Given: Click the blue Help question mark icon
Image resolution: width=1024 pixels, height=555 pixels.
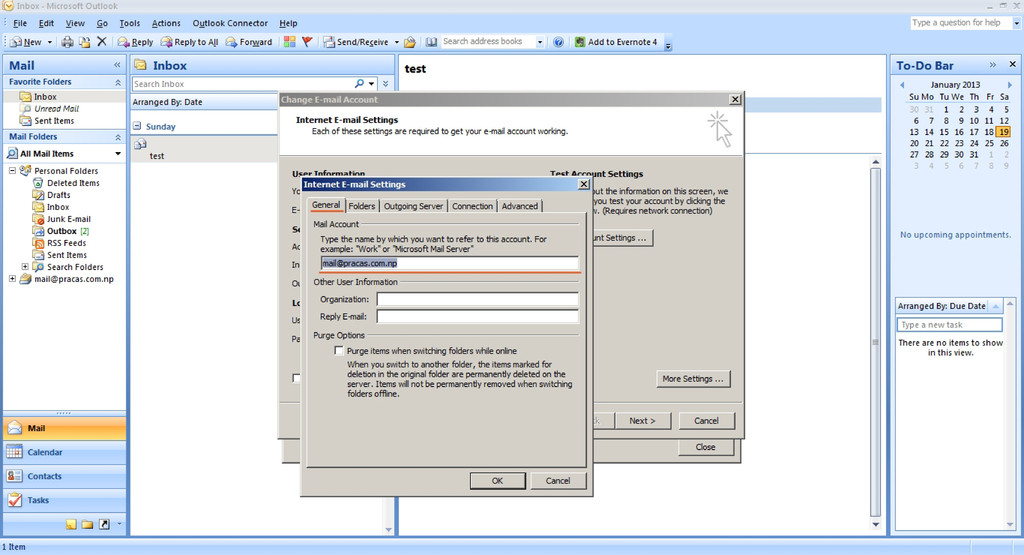Looking at the screenshot, I should coord(558,42).
